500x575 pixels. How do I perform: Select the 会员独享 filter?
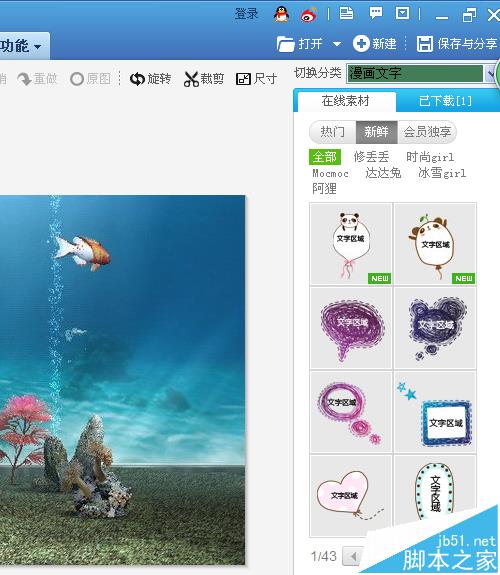(427, 132)
